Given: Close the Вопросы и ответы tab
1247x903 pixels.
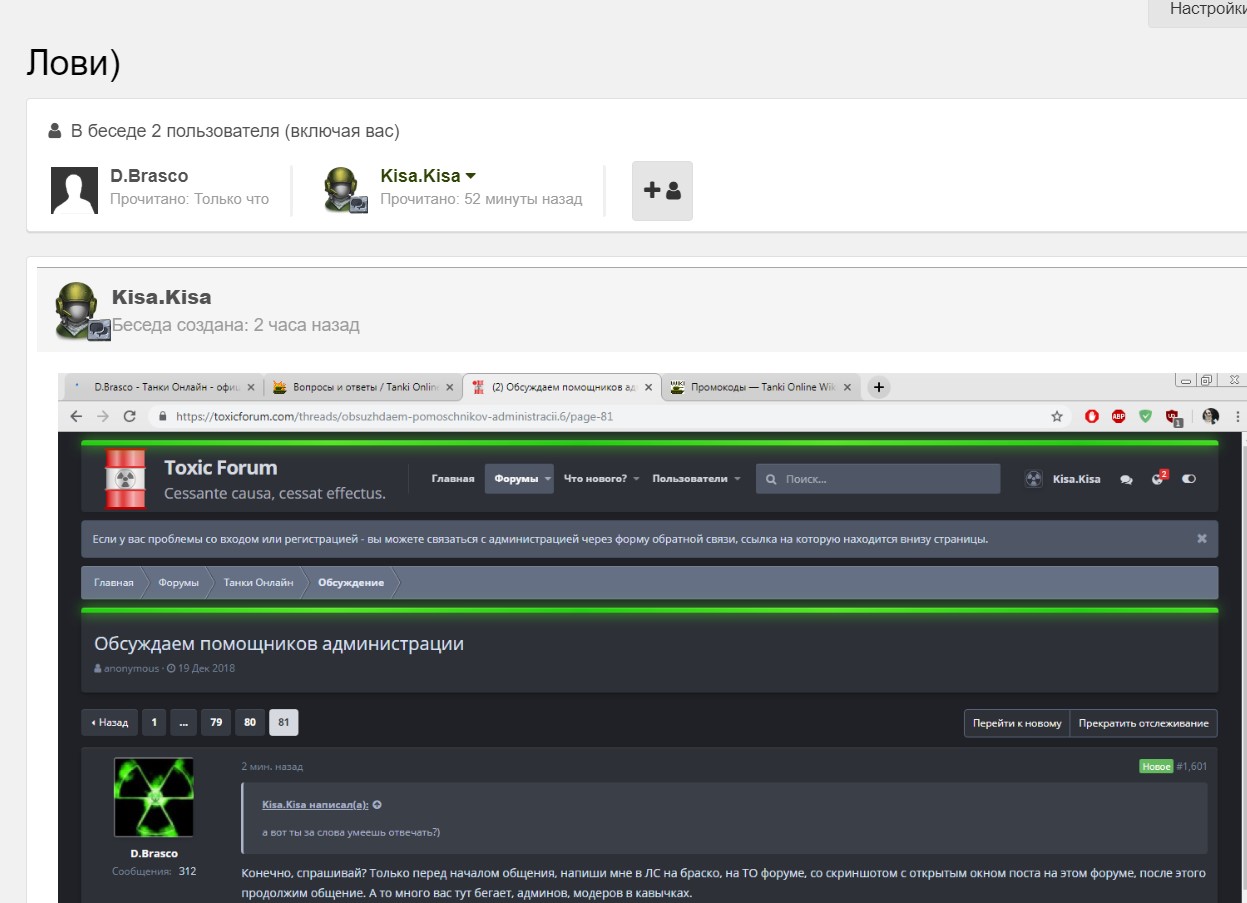Looking at the screenshot, I should 450,387.
